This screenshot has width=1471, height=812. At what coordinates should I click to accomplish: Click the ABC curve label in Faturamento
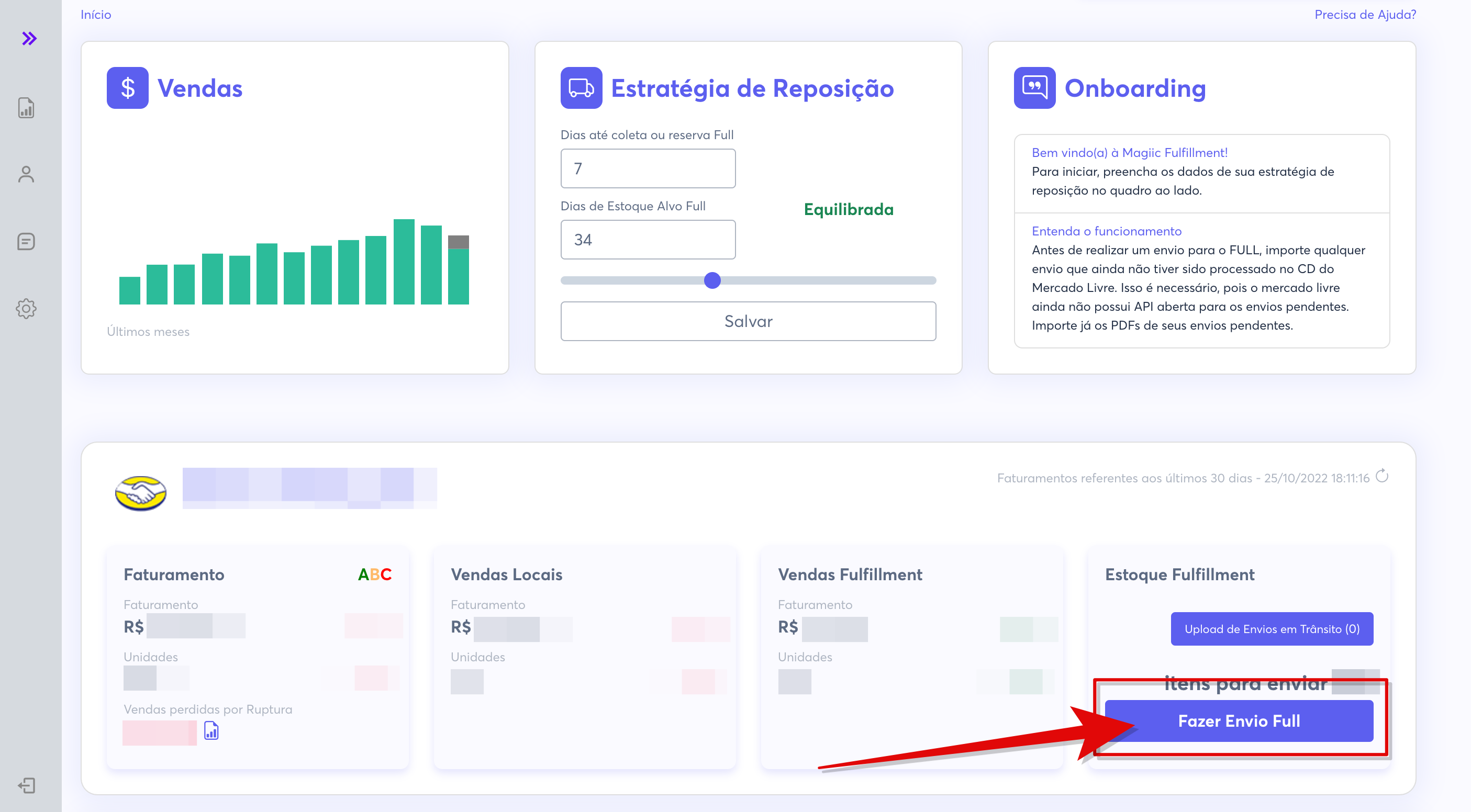click(x=375, y=574)
